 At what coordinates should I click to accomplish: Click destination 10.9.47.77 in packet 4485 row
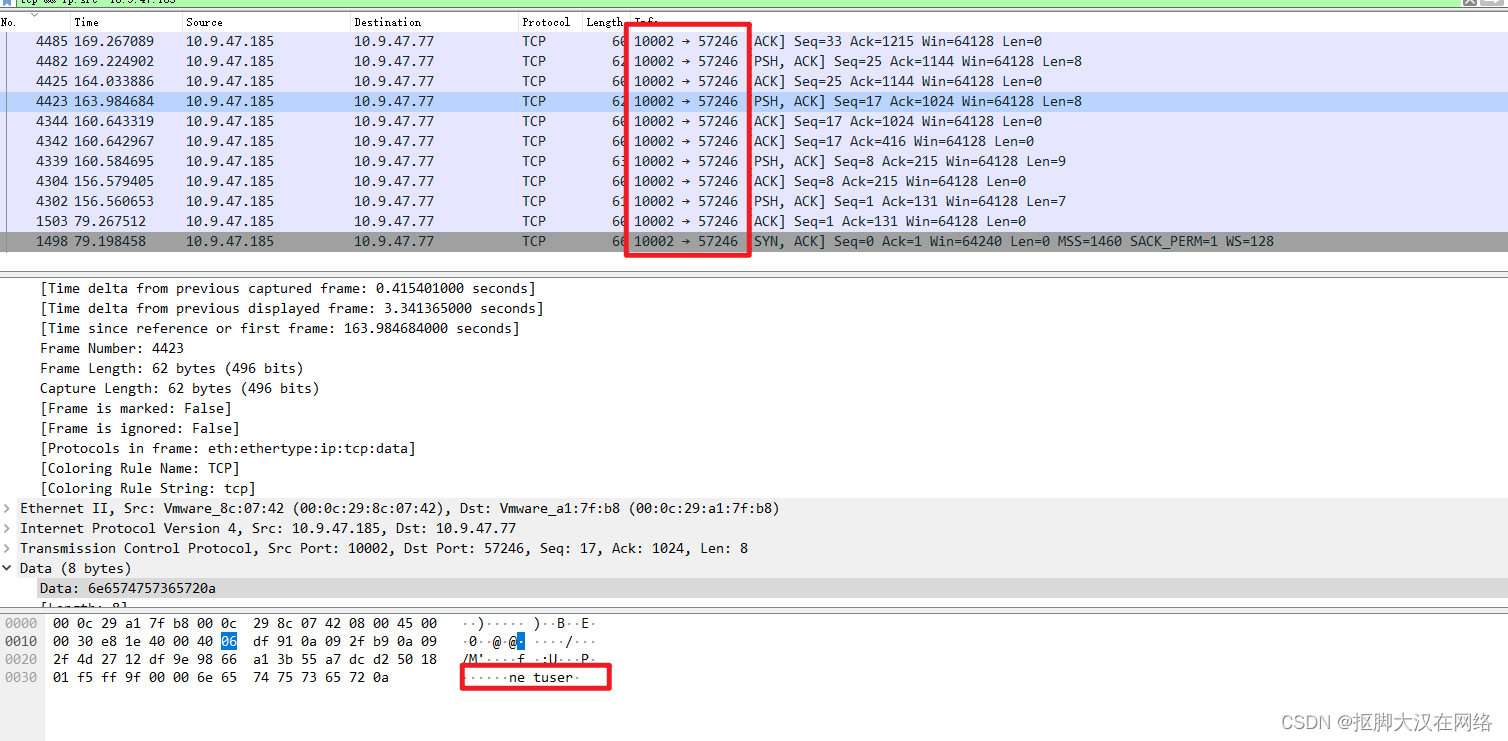click(394, 41)
